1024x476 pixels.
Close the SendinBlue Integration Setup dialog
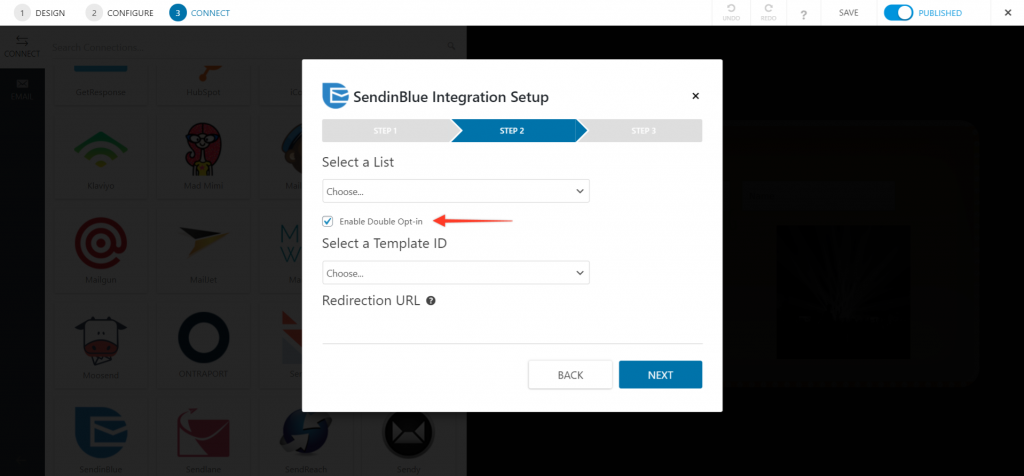[x=696, y=96]
